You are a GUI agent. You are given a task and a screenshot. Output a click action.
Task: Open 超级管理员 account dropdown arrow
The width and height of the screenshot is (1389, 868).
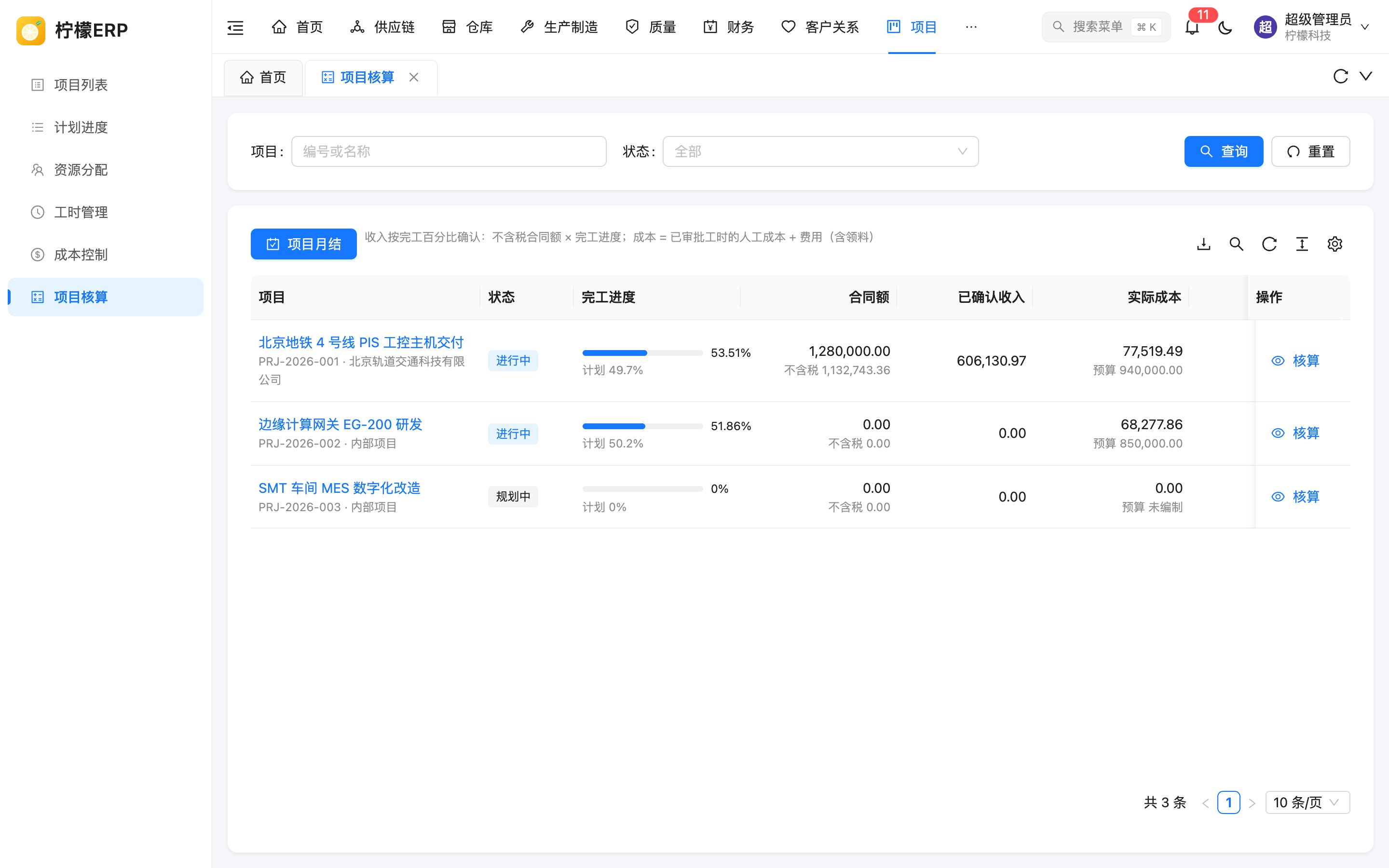pos(1365,27)
